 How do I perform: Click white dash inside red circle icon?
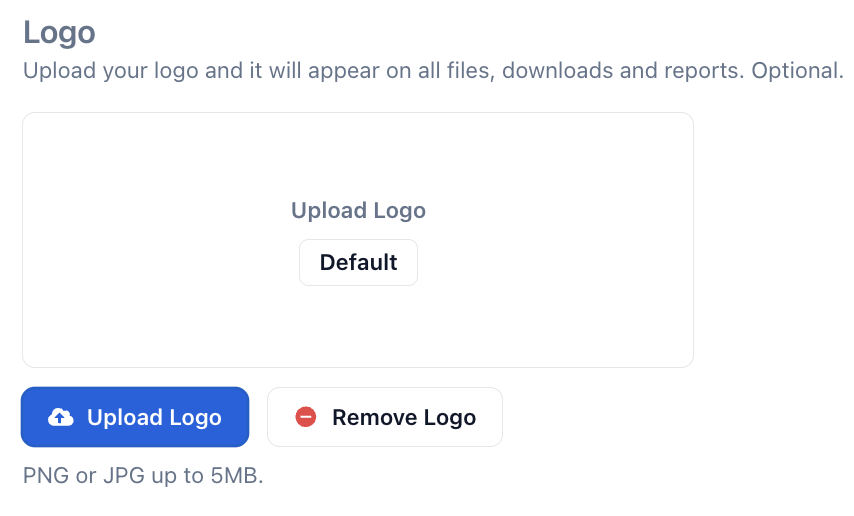coord(306,417)
